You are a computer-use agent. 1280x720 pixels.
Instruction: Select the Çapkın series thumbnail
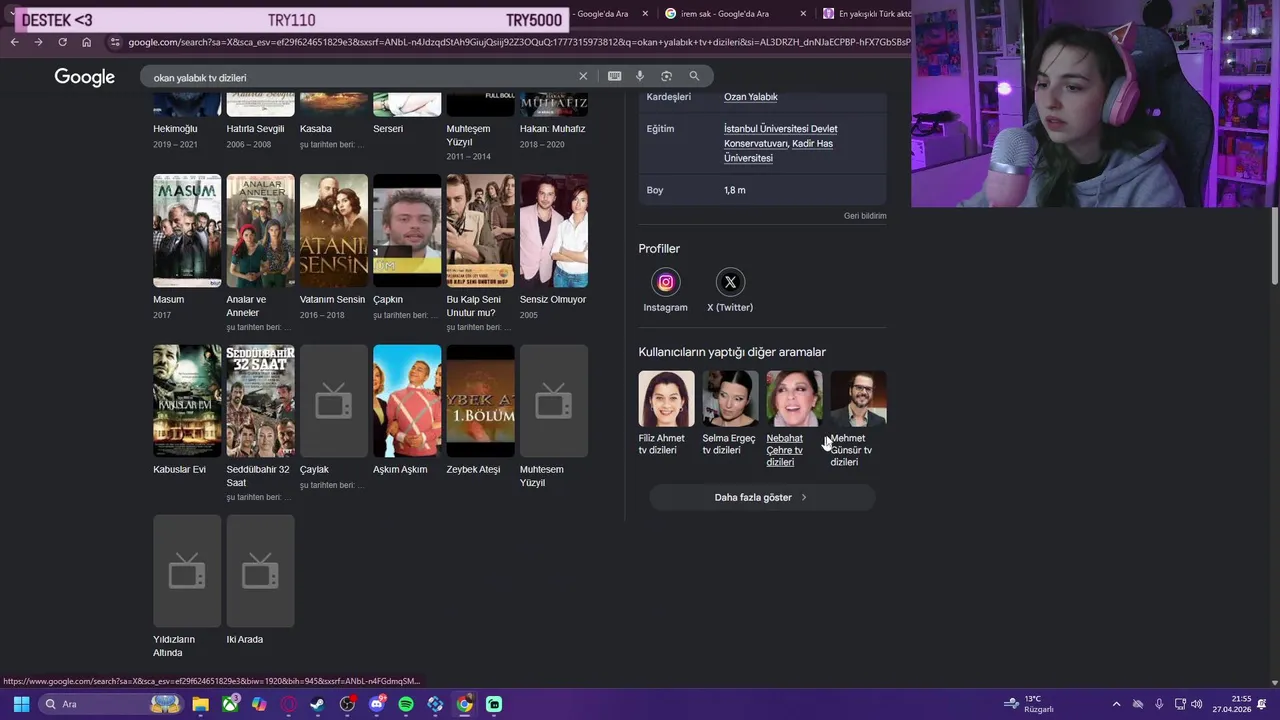coord(407,231)
